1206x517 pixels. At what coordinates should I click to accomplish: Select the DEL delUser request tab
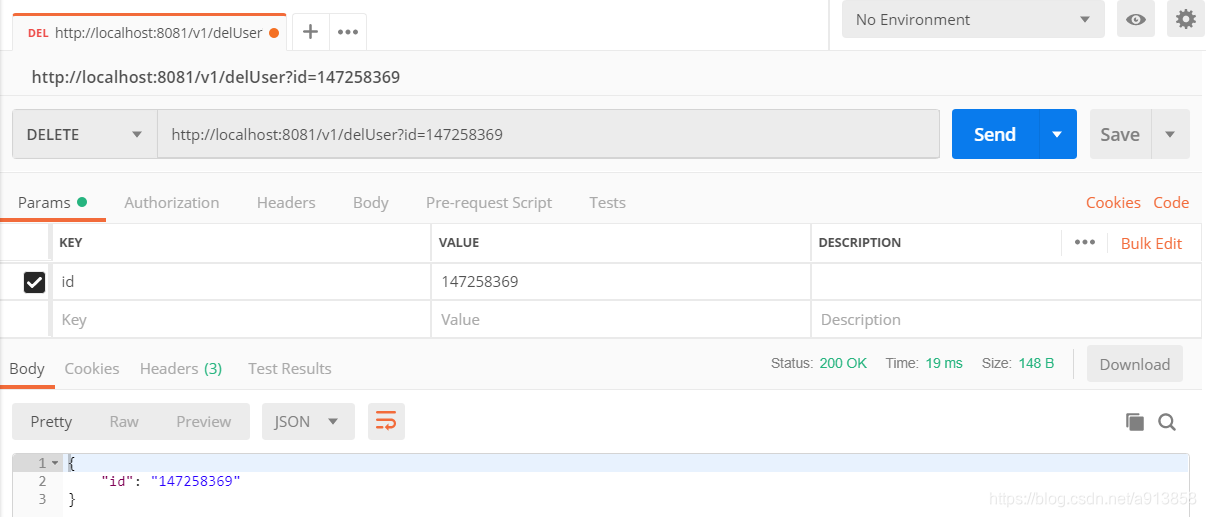pyautogui.click(x=150, y=32)
